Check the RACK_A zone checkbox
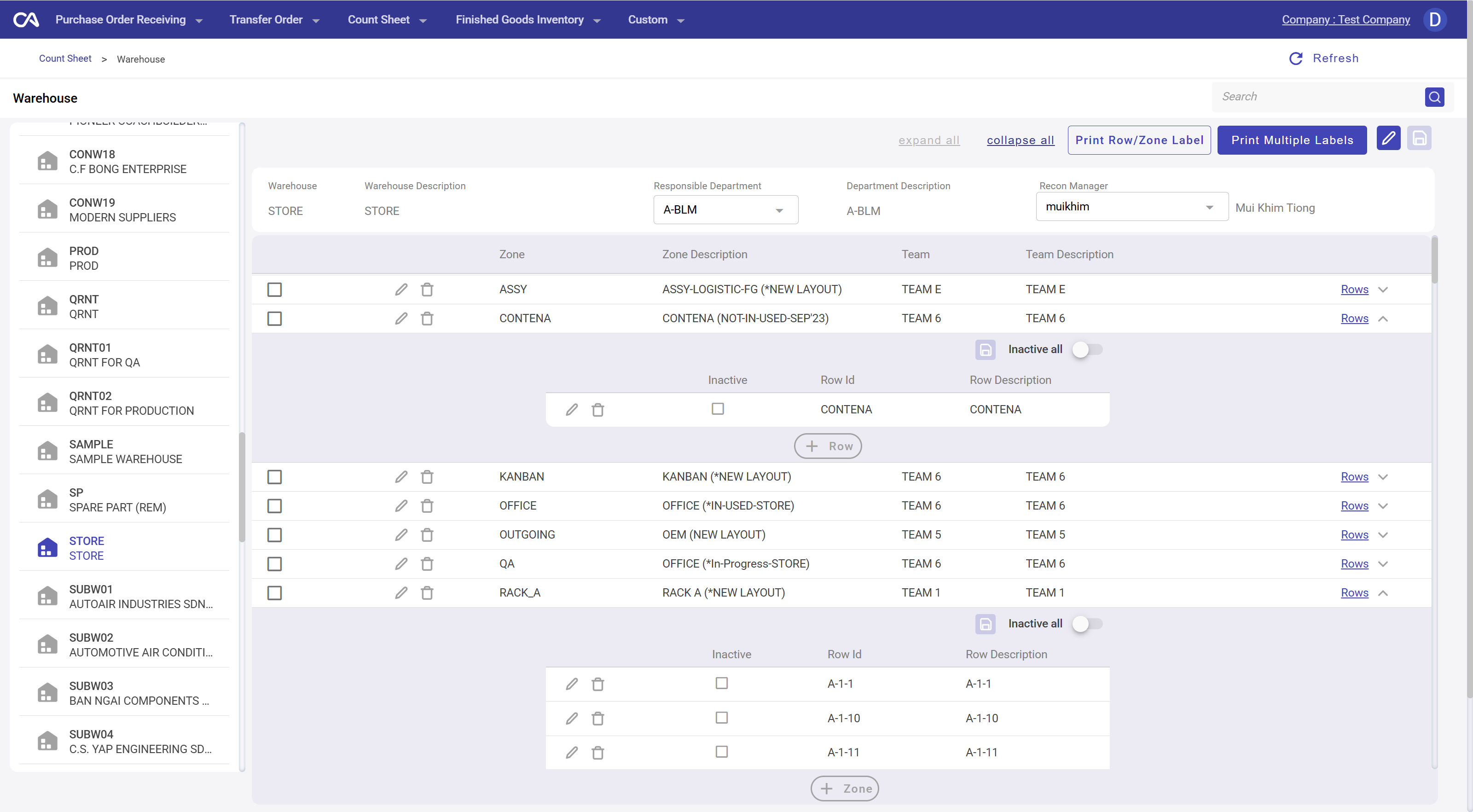This screenshot has height=812, width=1473. click(x=274, y=593)
